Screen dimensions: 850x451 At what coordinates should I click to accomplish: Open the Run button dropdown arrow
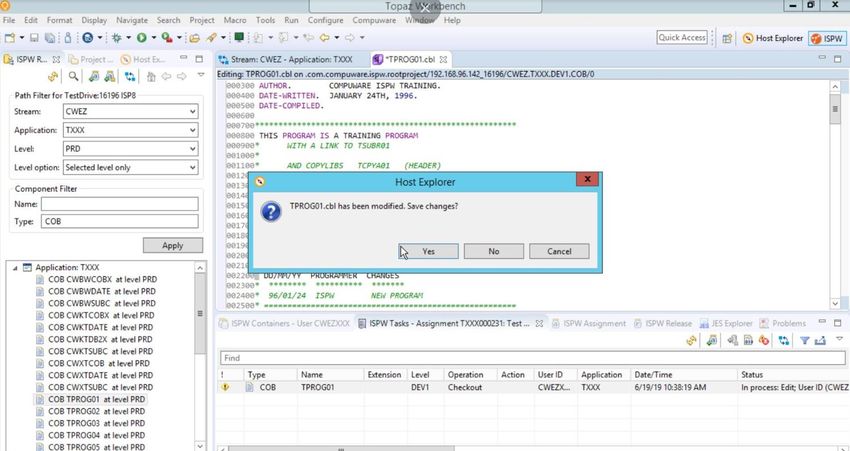[x=154, y=38]
